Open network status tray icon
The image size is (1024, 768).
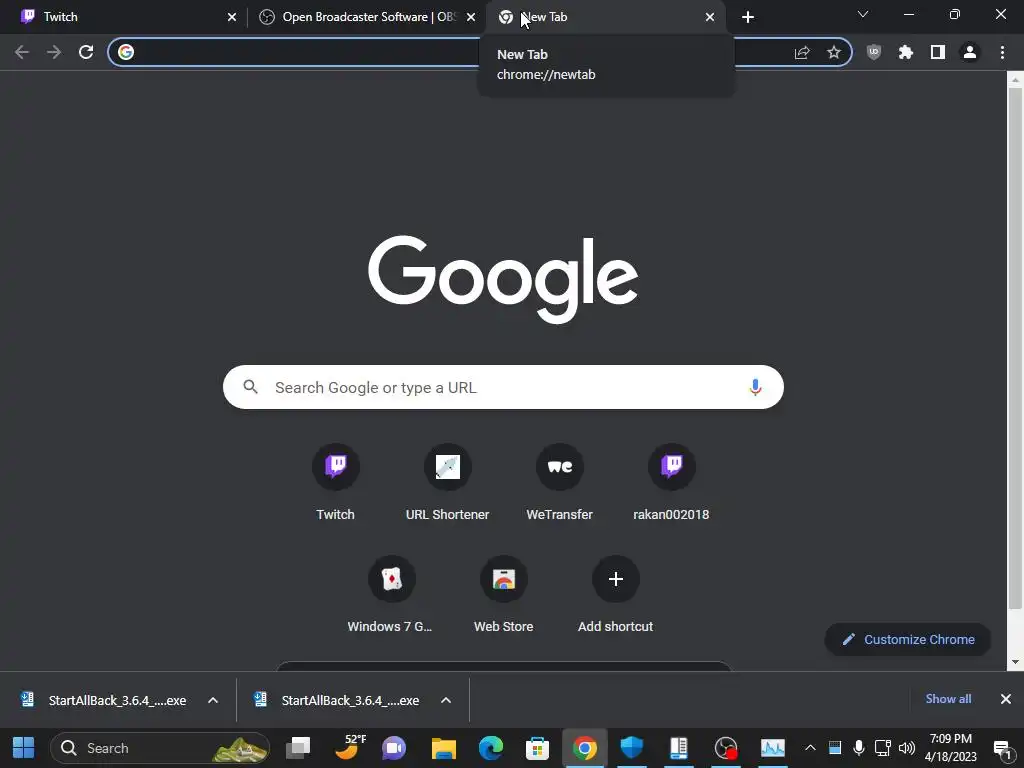click(883, 748)
